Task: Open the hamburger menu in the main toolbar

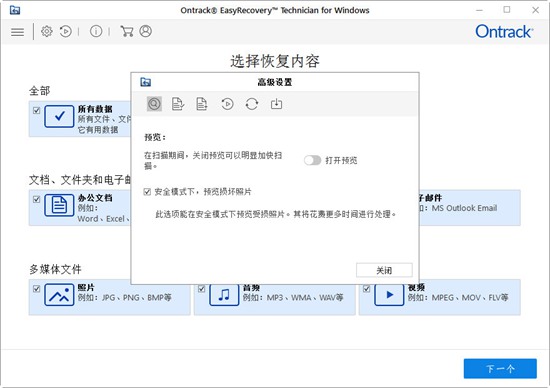Action: (18, 32)
